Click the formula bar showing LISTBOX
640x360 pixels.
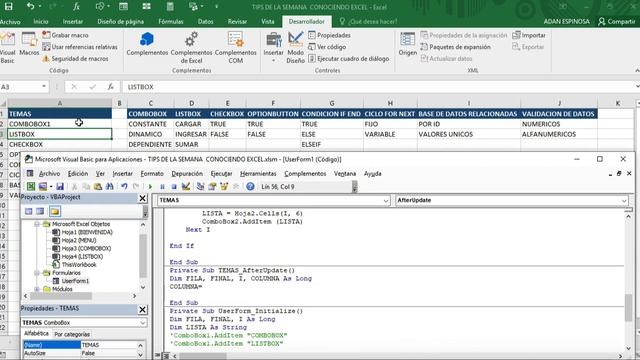[x=378, y=87]
